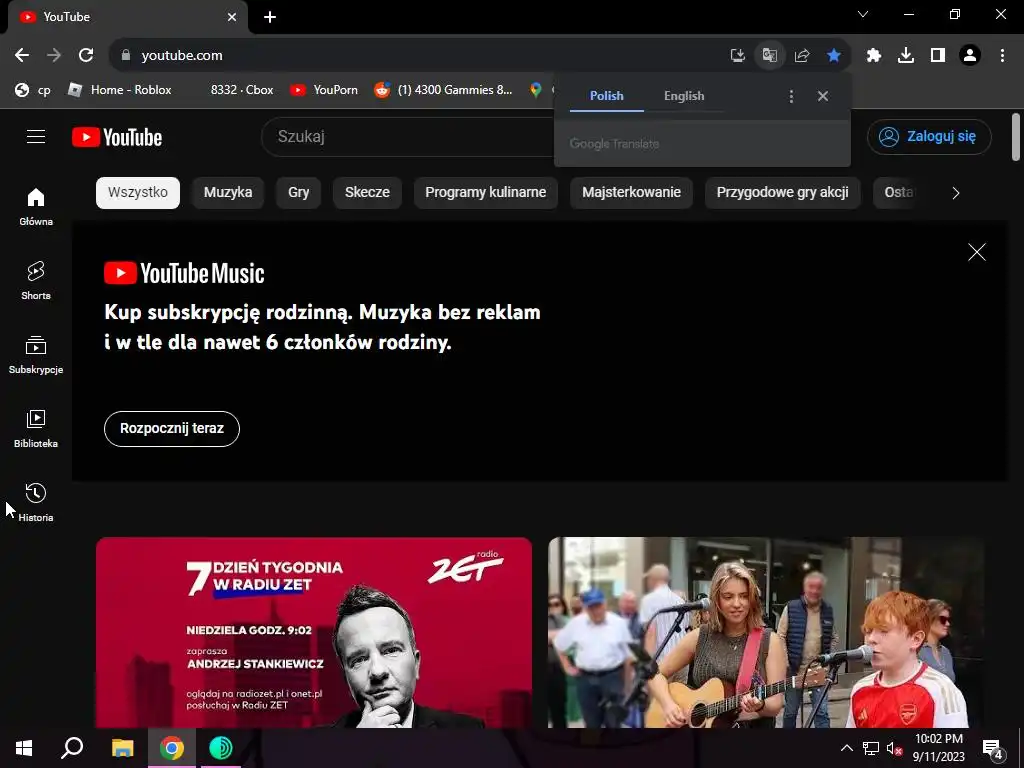The image size is (1024, 768).
Task: Click the Rozpocznij teraz button
Action: [x=172, y=429]
